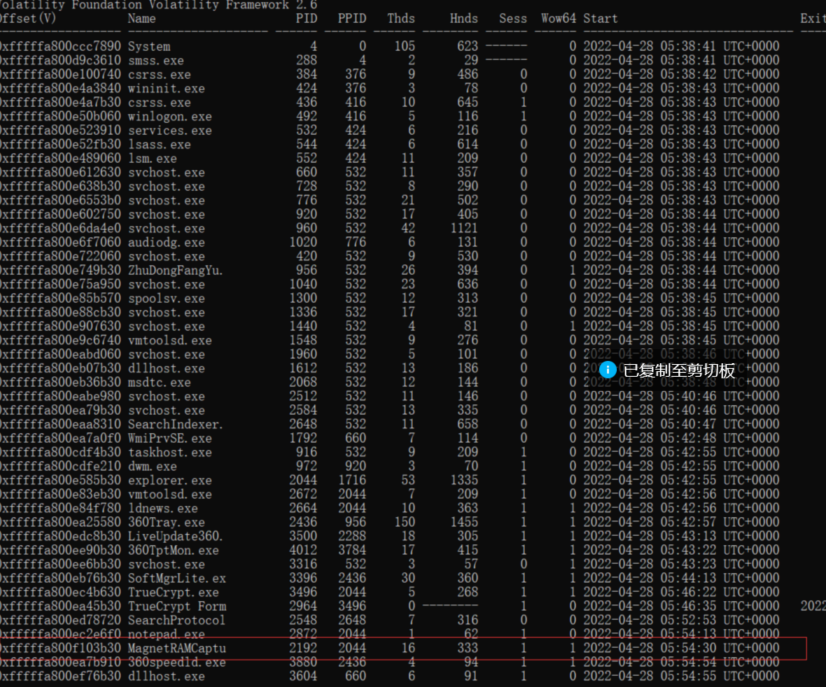Image resolution: width=826 pixels, height=687 pixels.
Task: Click PID 1020 in the audiodg.exe row
Action: pyautogui.click(x=303, y=242)
